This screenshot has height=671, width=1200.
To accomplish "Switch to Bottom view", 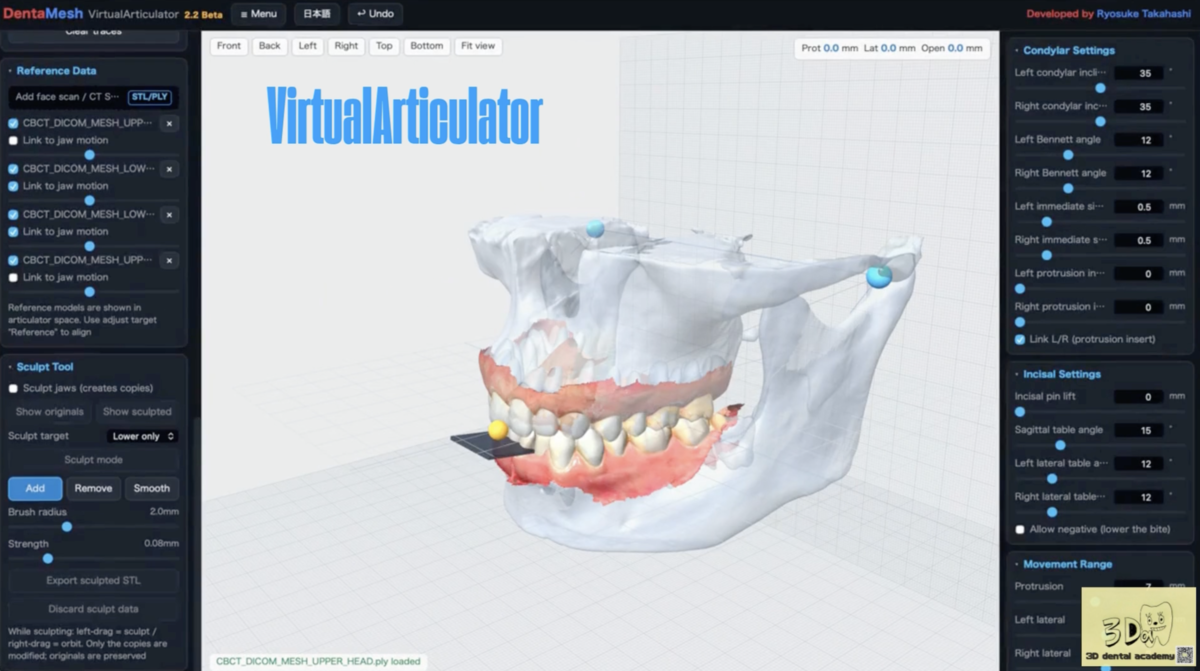I will click(x=427, y=46).
